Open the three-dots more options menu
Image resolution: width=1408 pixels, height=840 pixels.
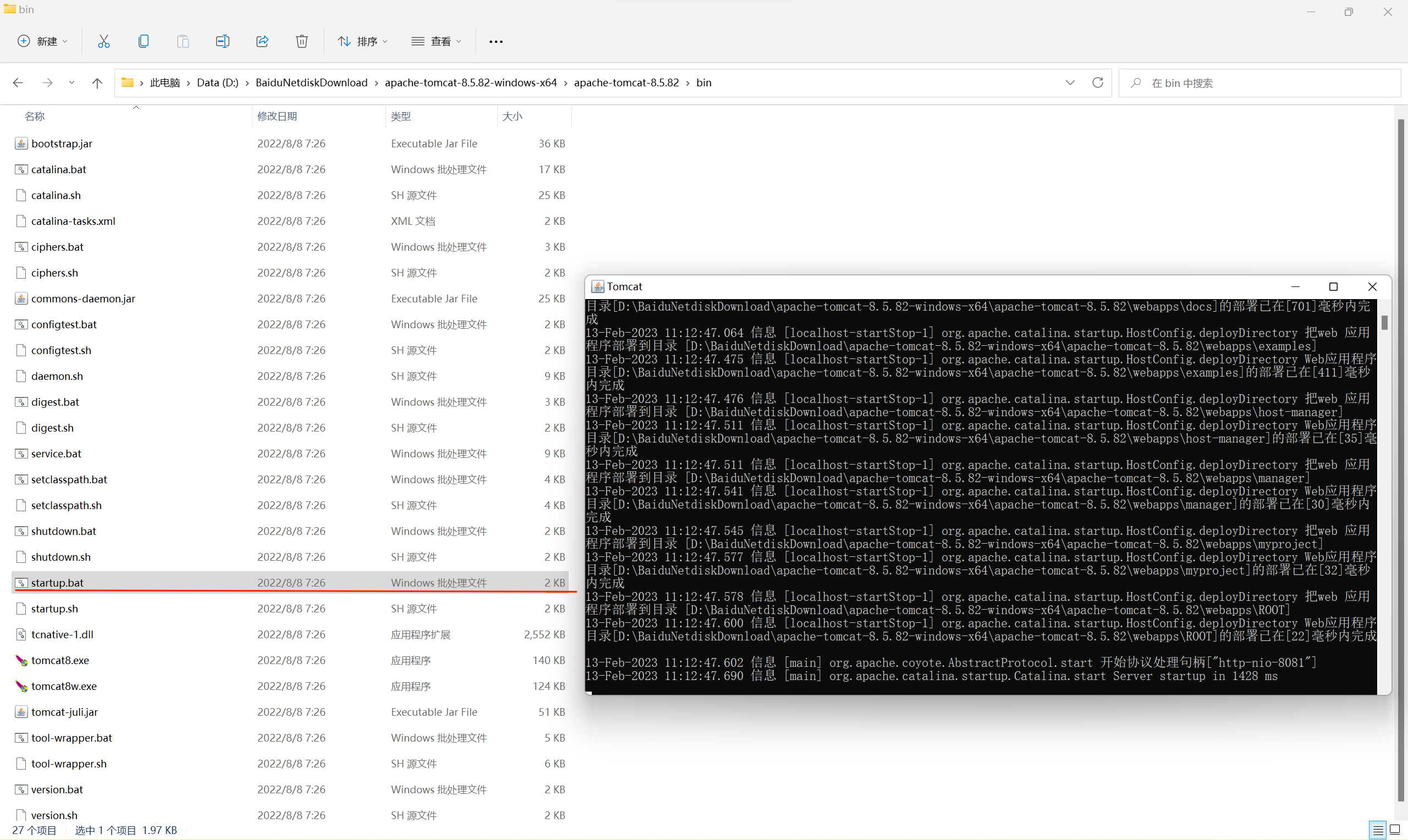tap(496, 41)
